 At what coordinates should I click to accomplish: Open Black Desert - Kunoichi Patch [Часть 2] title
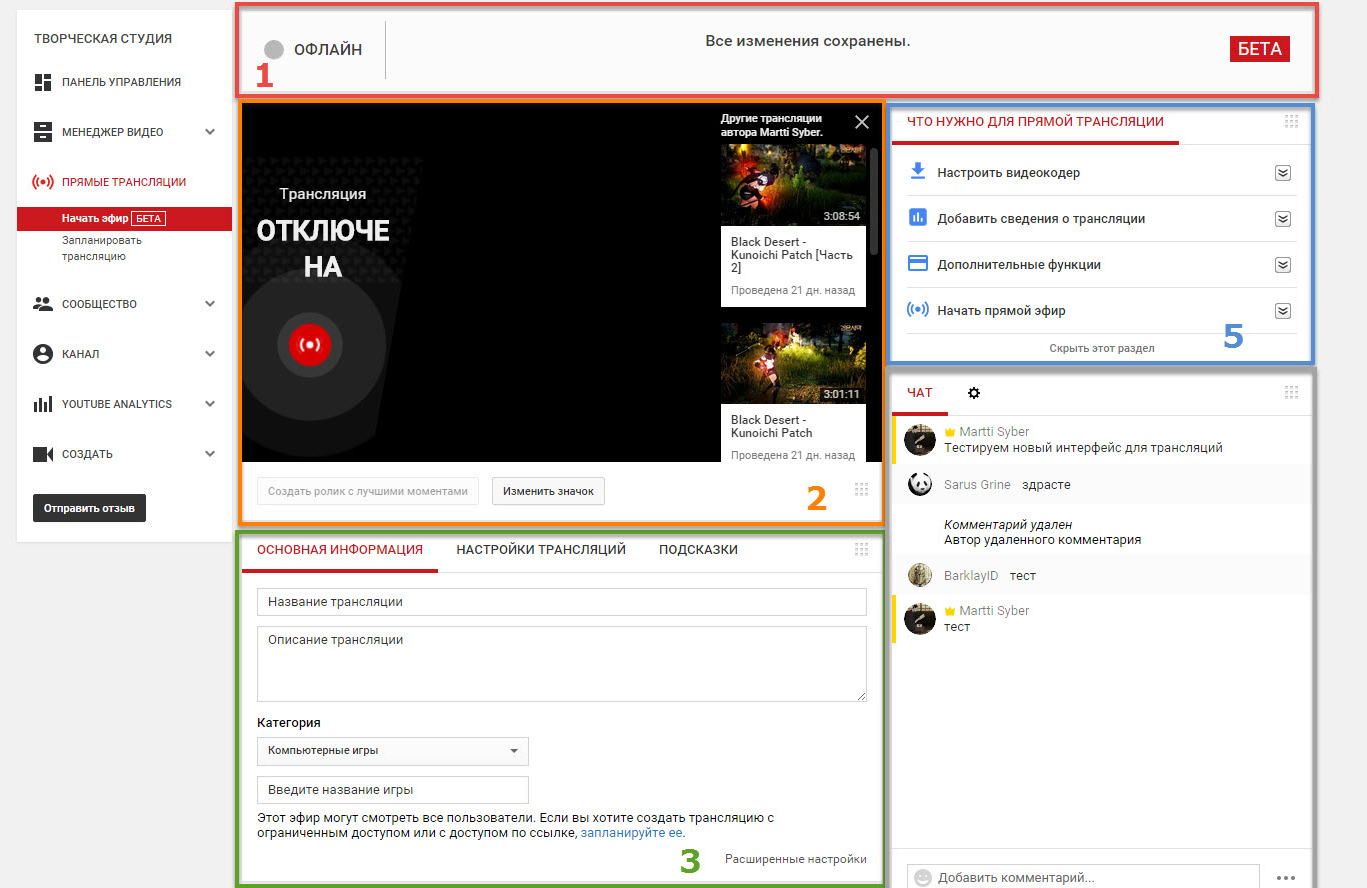click(792, 255)
